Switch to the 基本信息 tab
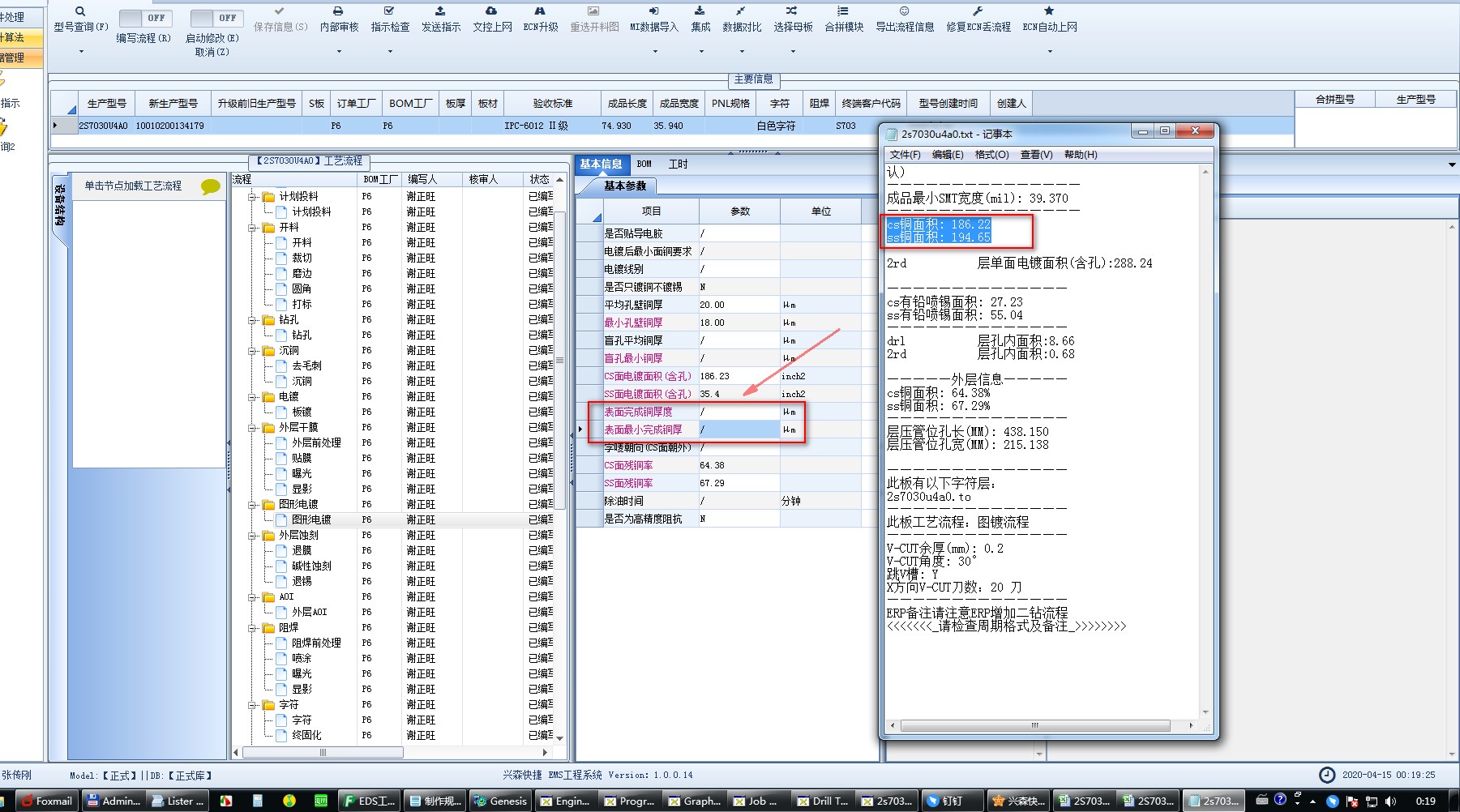The width and height of the screenshot is (1460, 812). [601, 164]
